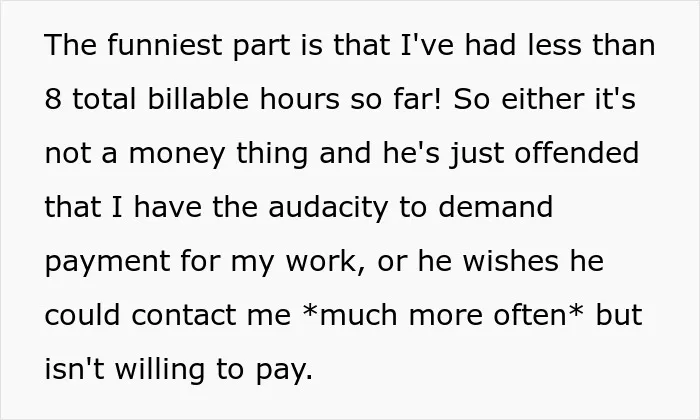Click the word "demand"
The image size is (700, 420).
tap(496, 207)
